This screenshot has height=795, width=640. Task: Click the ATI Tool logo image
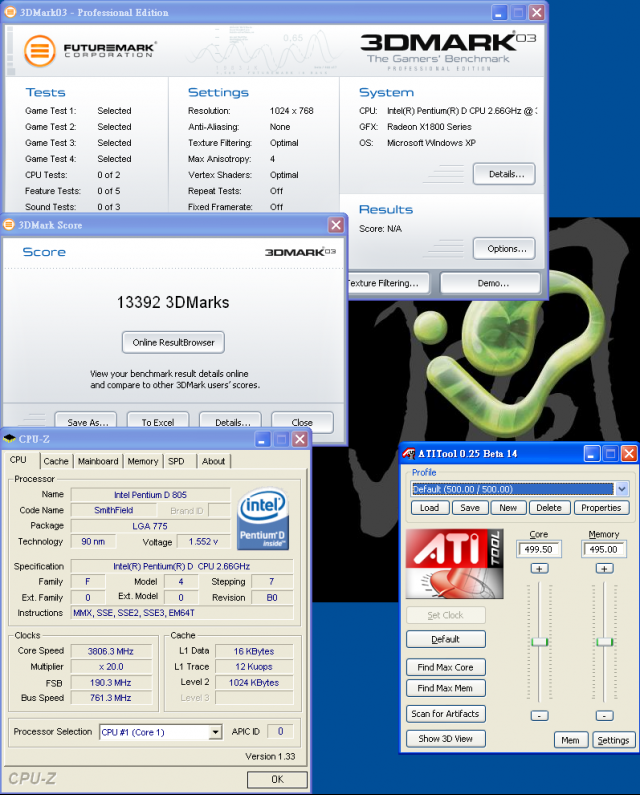tap(455, 564)
